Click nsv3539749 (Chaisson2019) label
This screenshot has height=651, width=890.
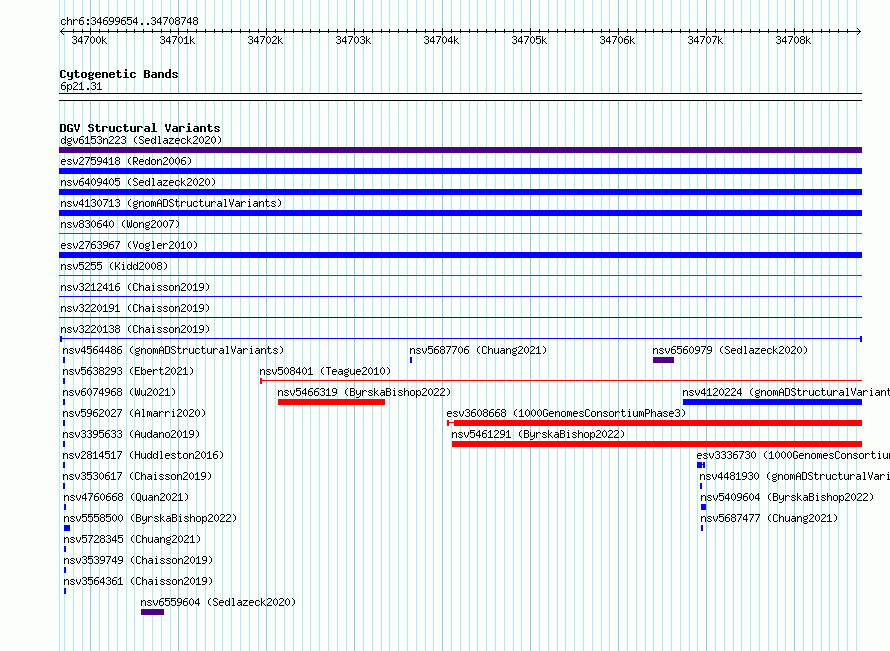tap(138, 560)
